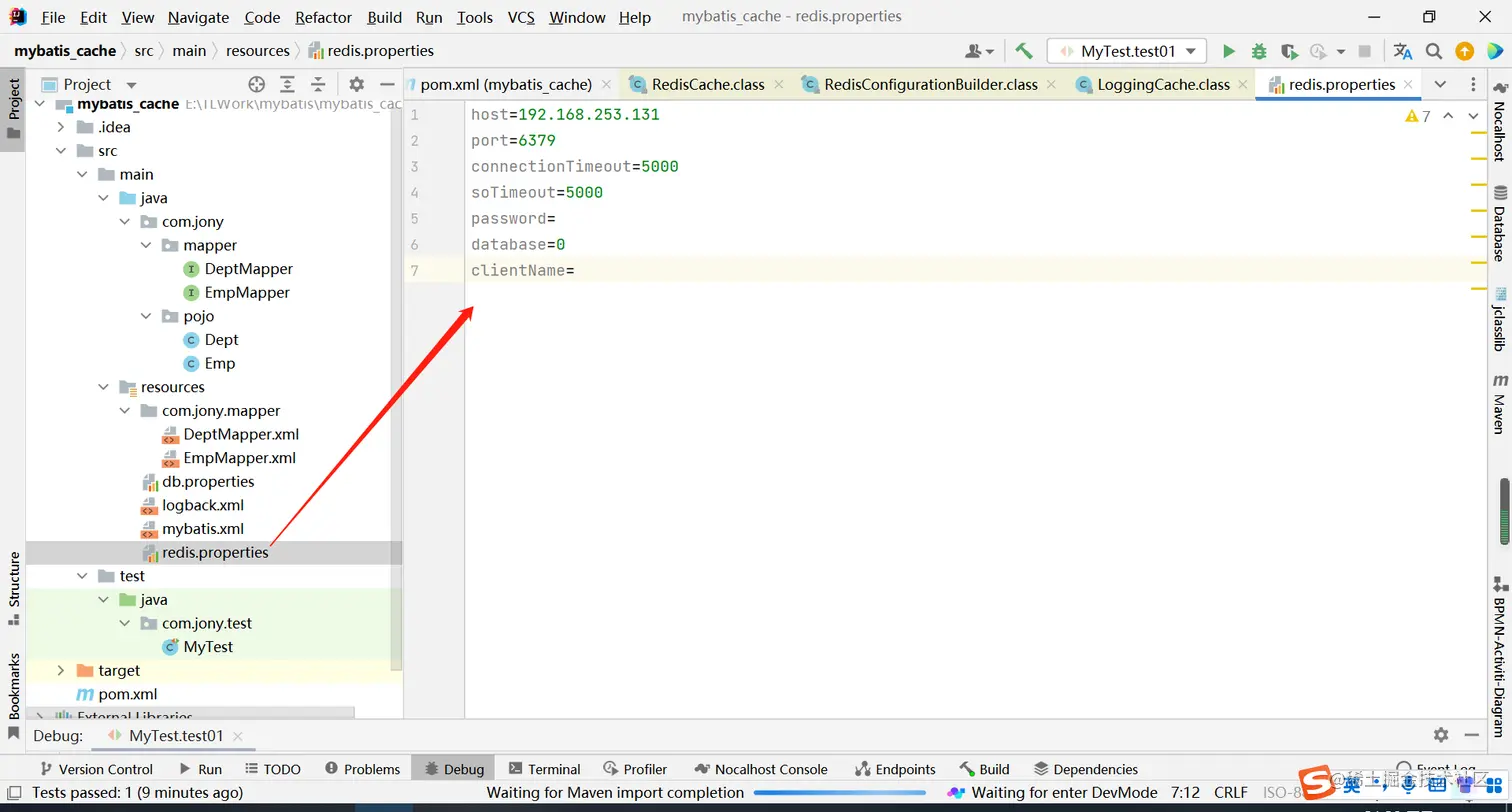Run with Coverage shield icon
Viewport: 1512px width, 812px height.
(1289, 51)
